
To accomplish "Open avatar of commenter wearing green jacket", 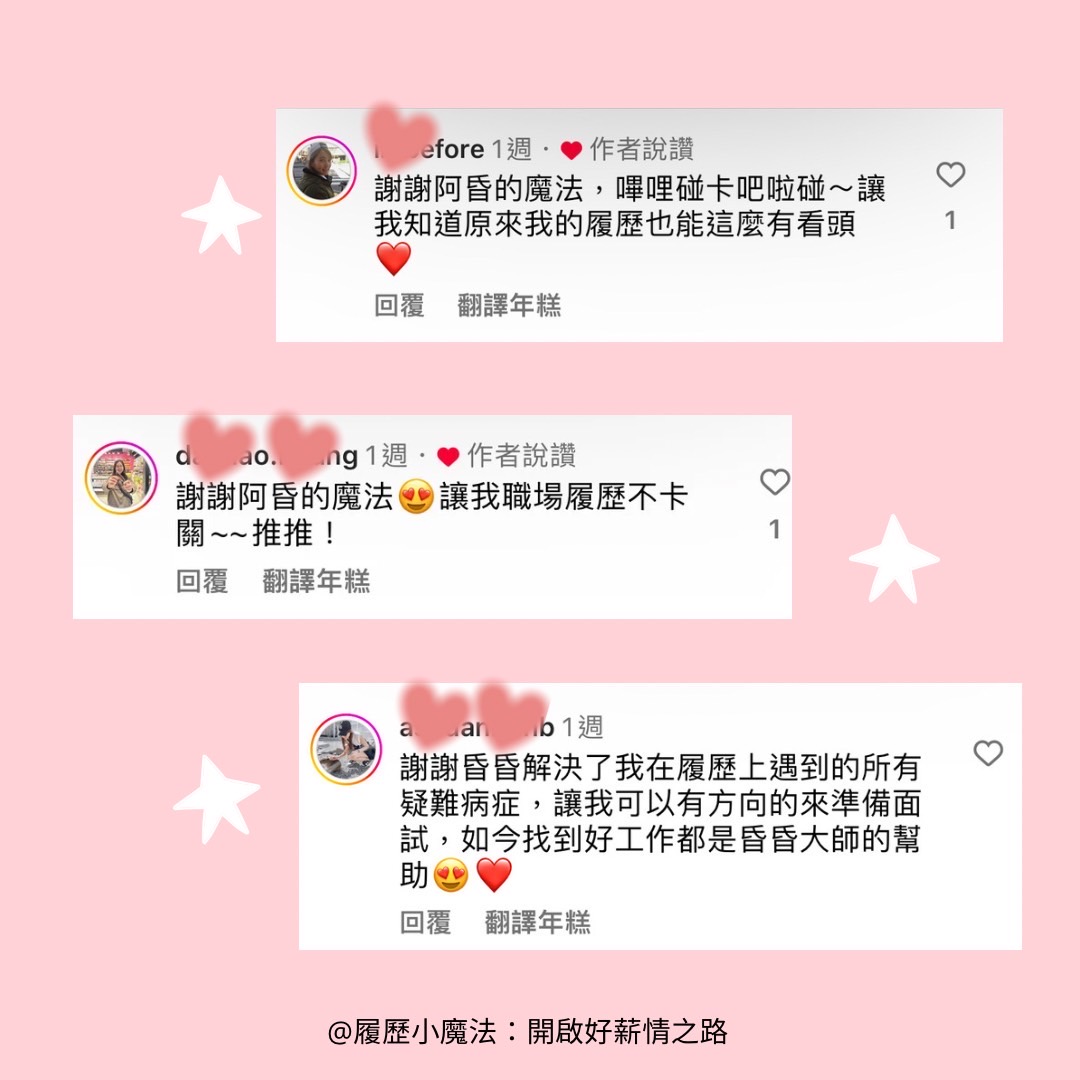I will click(322, 171).
